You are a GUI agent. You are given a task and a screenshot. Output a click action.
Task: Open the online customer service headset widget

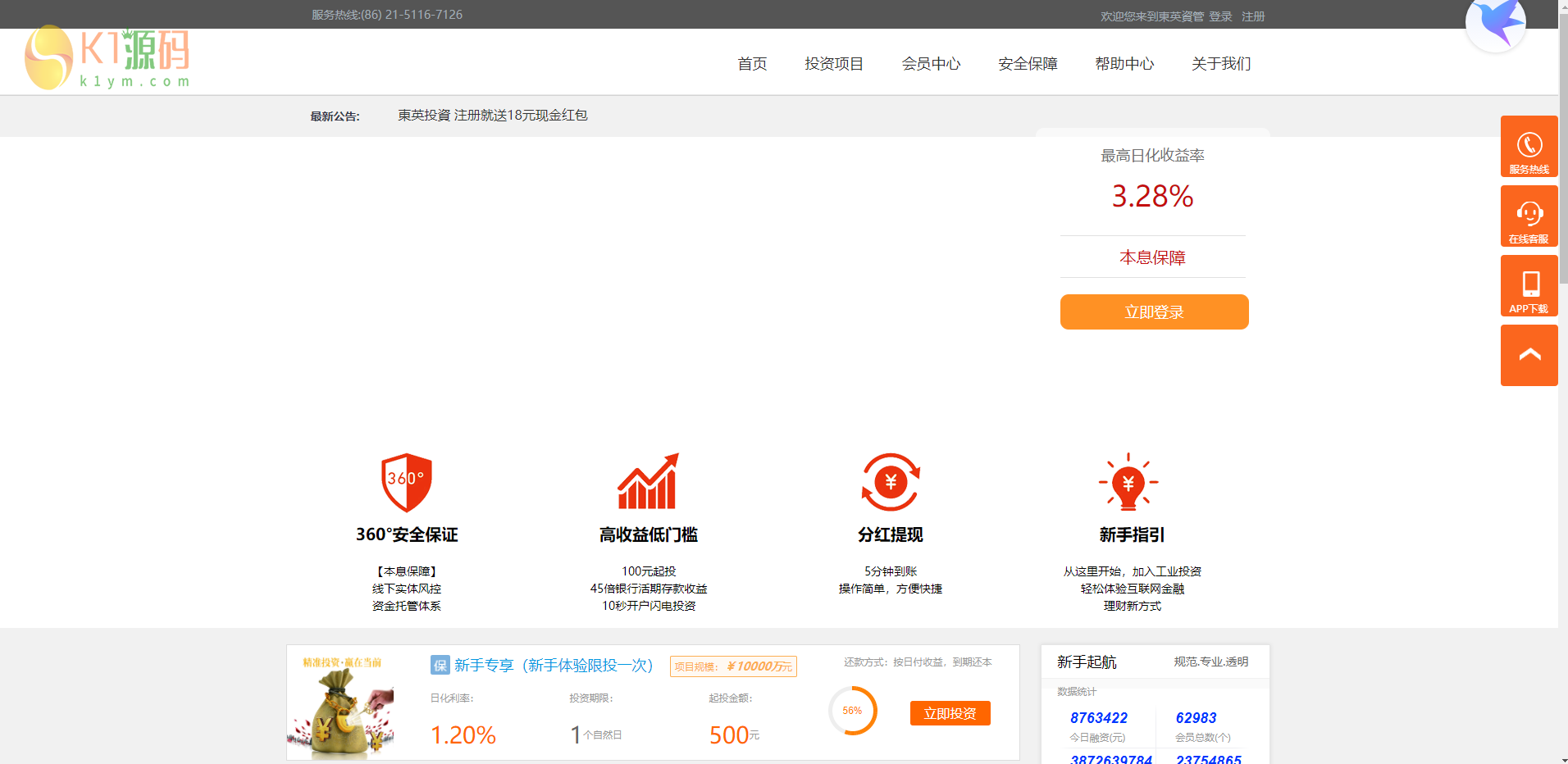[1529, 216]
